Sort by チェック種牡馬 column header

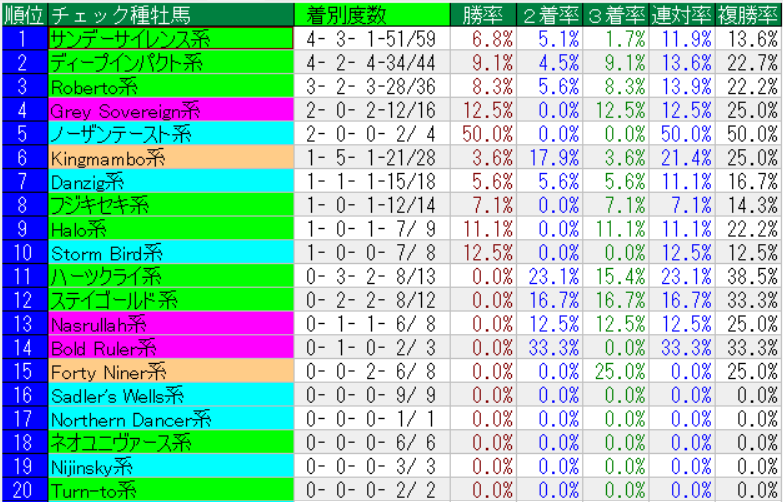(171, 14)
